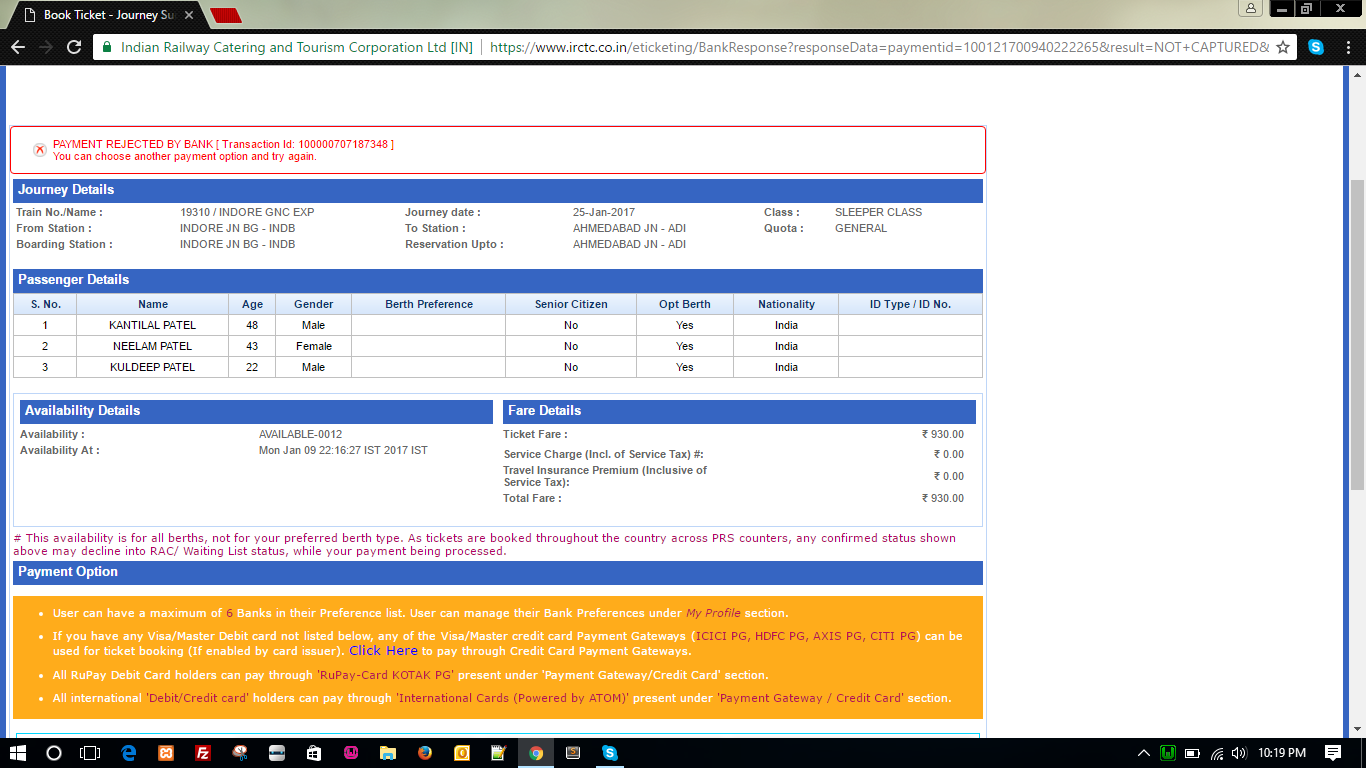Open the Chrome user profile button
Image resolution: width=1366 pixels, height=768 pixels.
coord(1250,9)
